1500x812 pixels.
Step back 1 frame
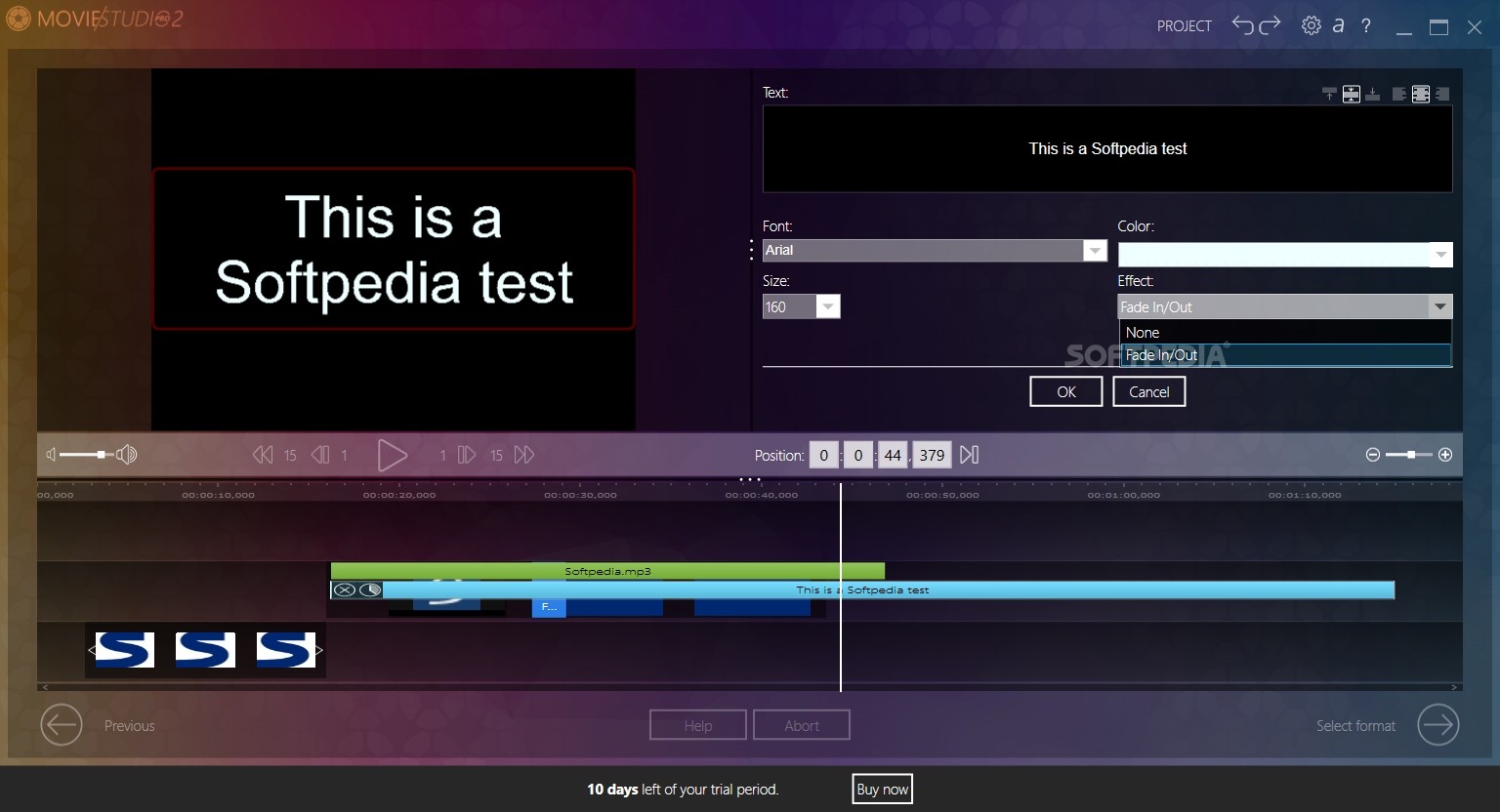click(x=319, y=455)
